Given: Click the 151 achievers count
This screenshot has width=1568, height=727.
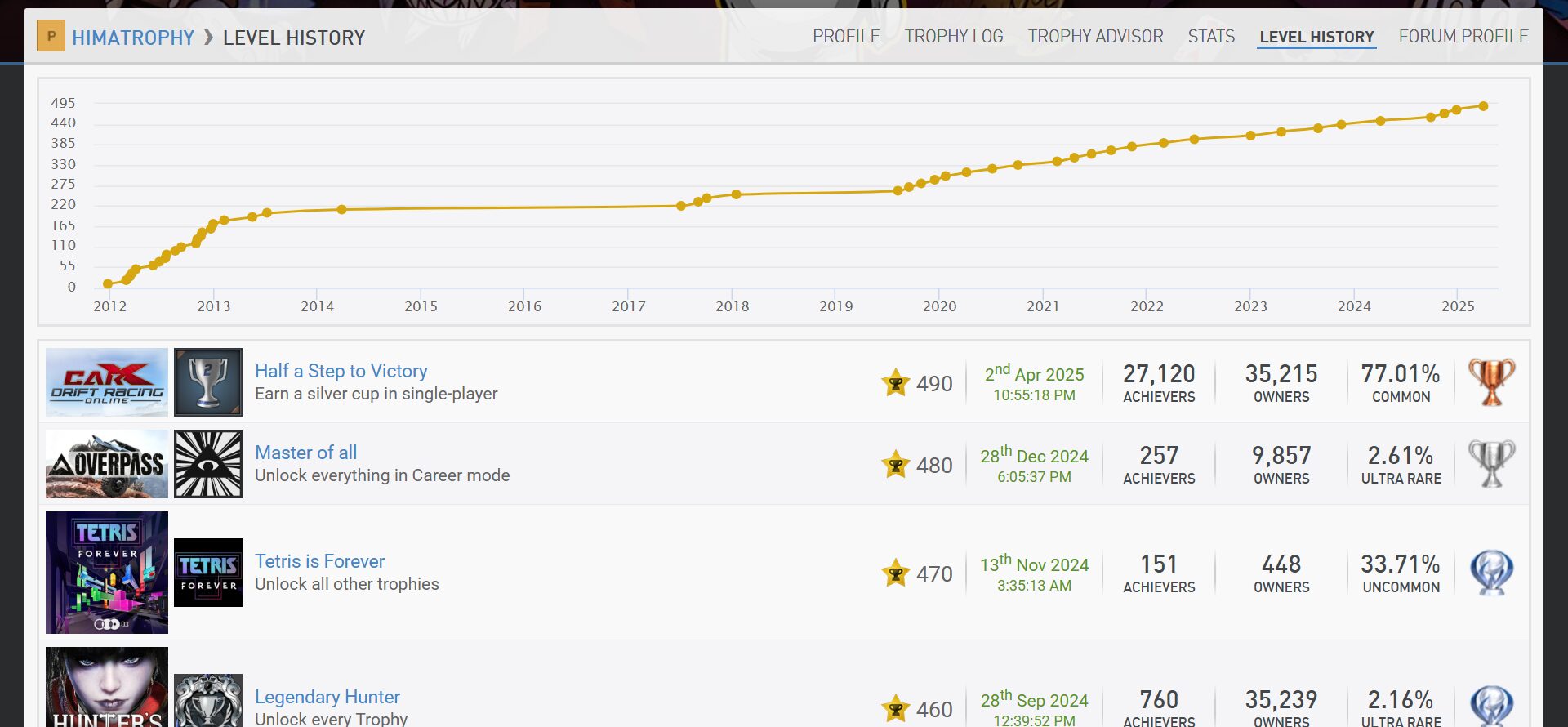Looking at the screenshot, I should [x=1159, y=564].
